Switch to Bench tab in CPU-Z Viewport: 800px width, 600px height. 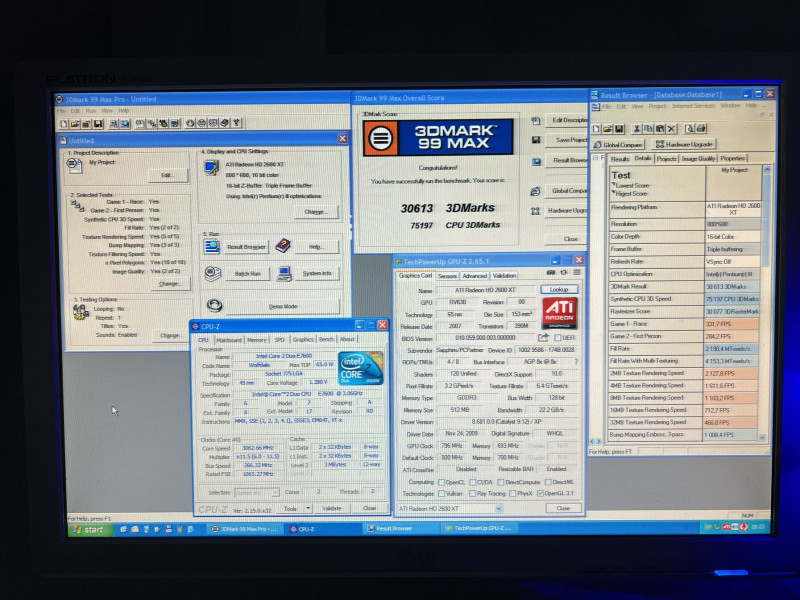coord(326,339)
